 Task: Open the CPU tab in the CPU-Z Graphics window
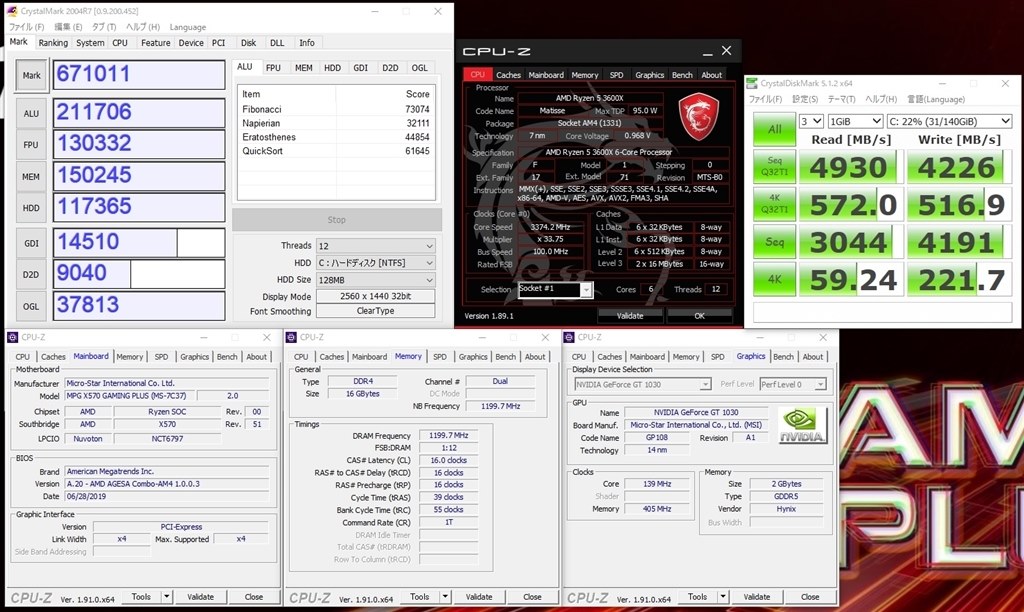(579, 357)
